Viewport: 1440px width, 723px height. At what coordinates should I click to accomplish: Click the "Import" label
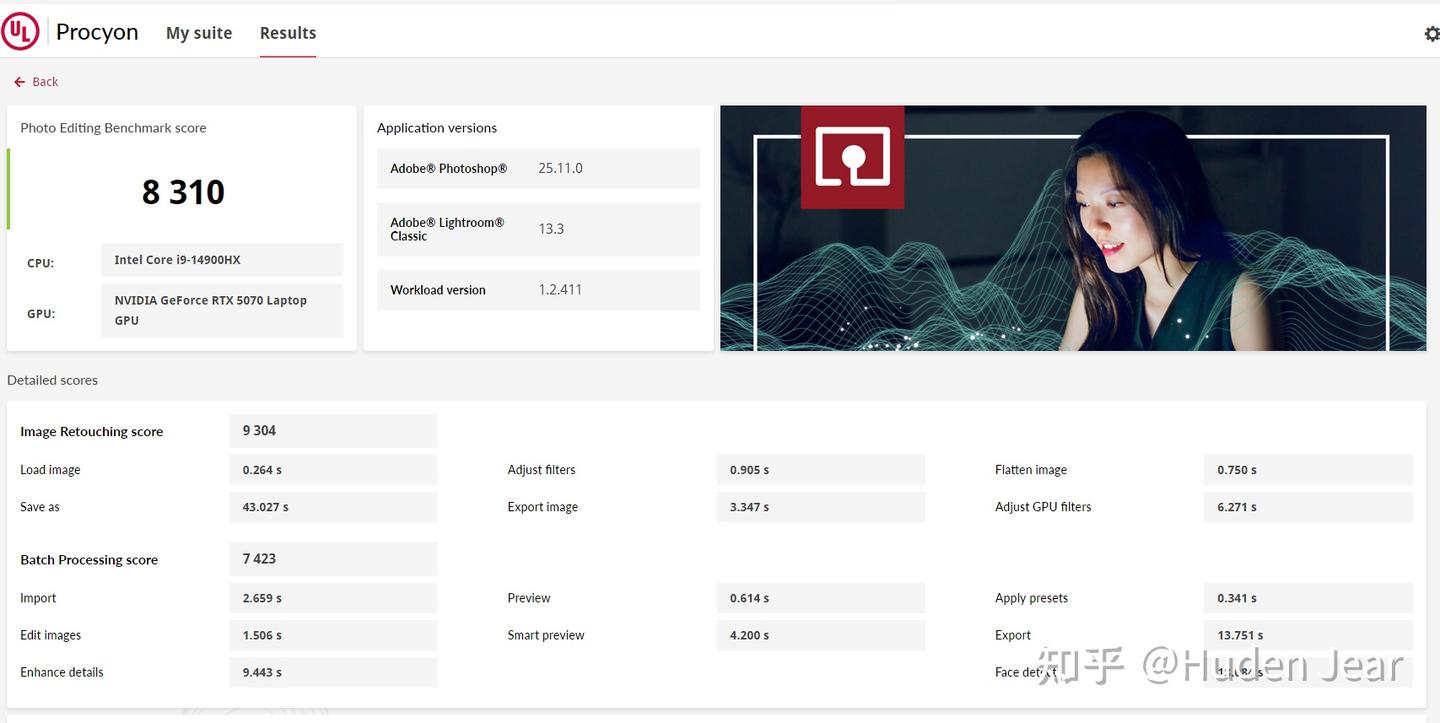[38, 598]
